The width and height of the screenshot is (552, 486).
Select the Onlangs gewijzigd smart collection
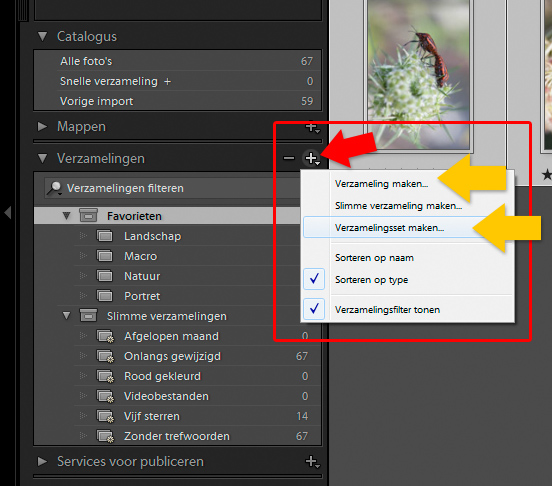172,356
